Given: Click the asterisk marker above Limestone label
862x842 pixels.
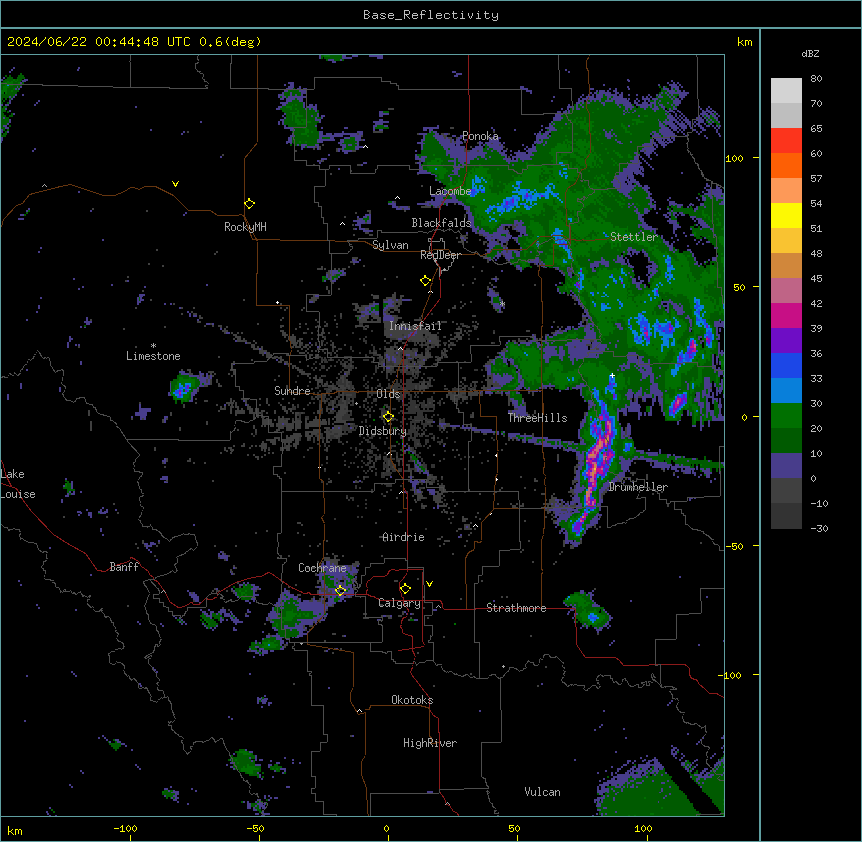Looking at the screenshot, I should [153, 346].
